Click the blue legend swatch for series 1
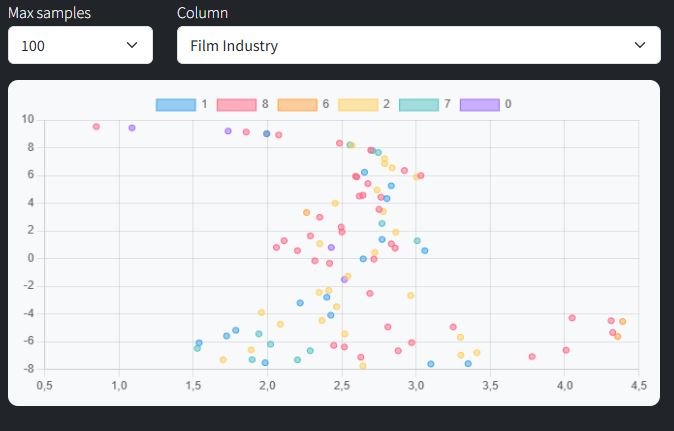Image resolution: width=674 pixels, height=431 pixels. click(175, 104)
